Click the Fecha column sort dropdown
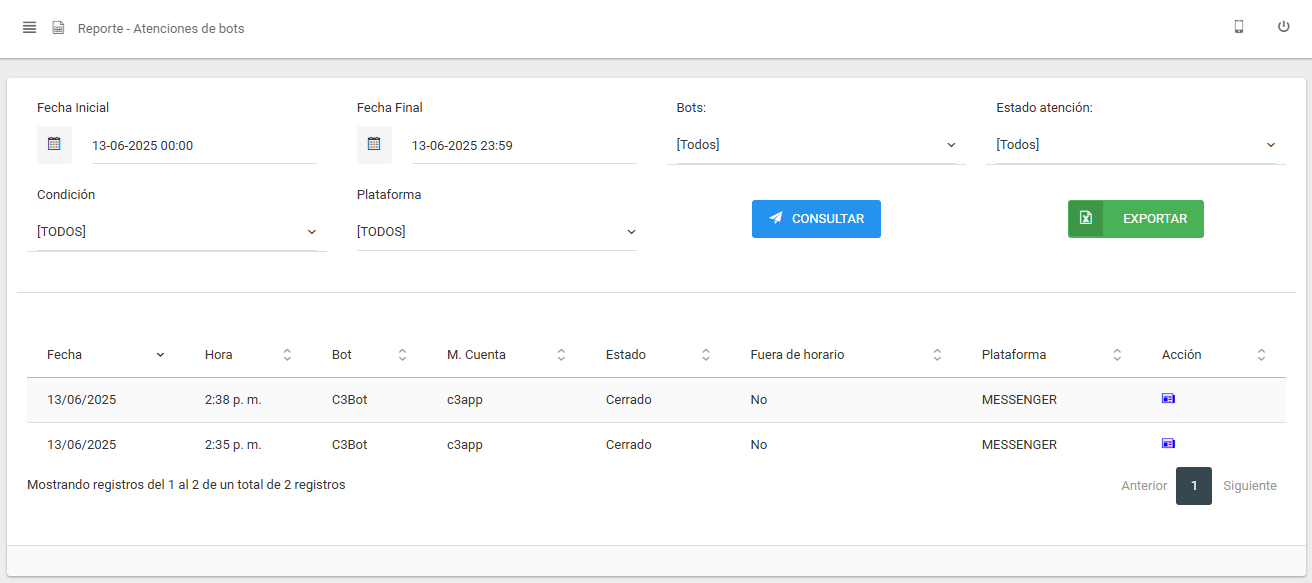Image resolution: width=1312 pixels, height=583 pixels. 159,354
